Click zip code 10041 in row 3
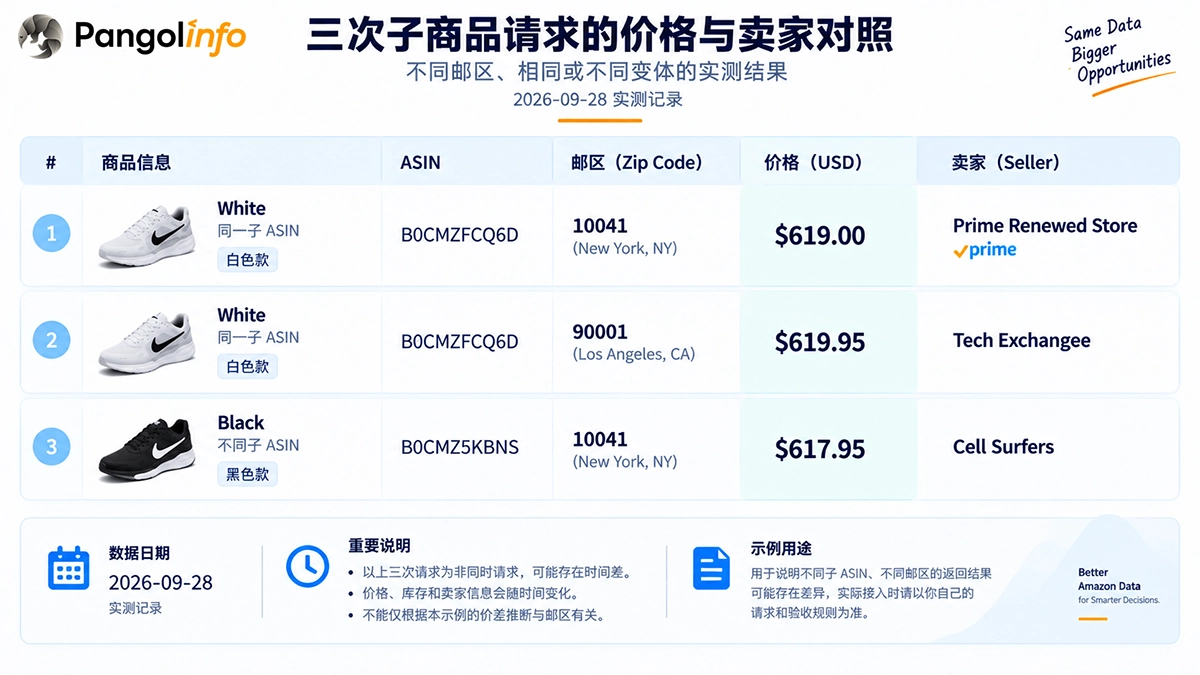 pos(600,439)
